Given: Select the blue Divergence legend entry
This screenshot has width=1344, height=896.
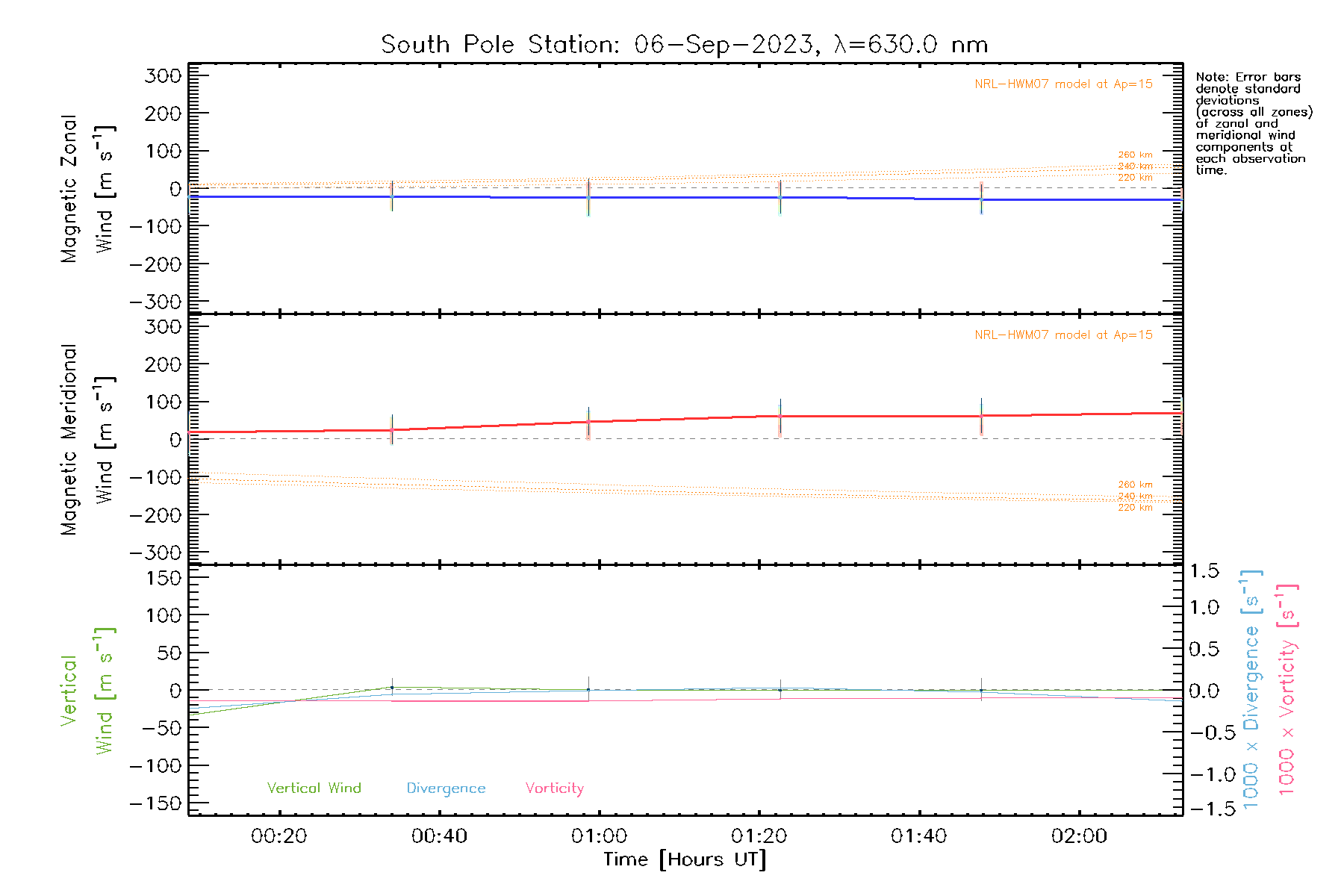Looking at the screenshot, I should click(446, 788).
